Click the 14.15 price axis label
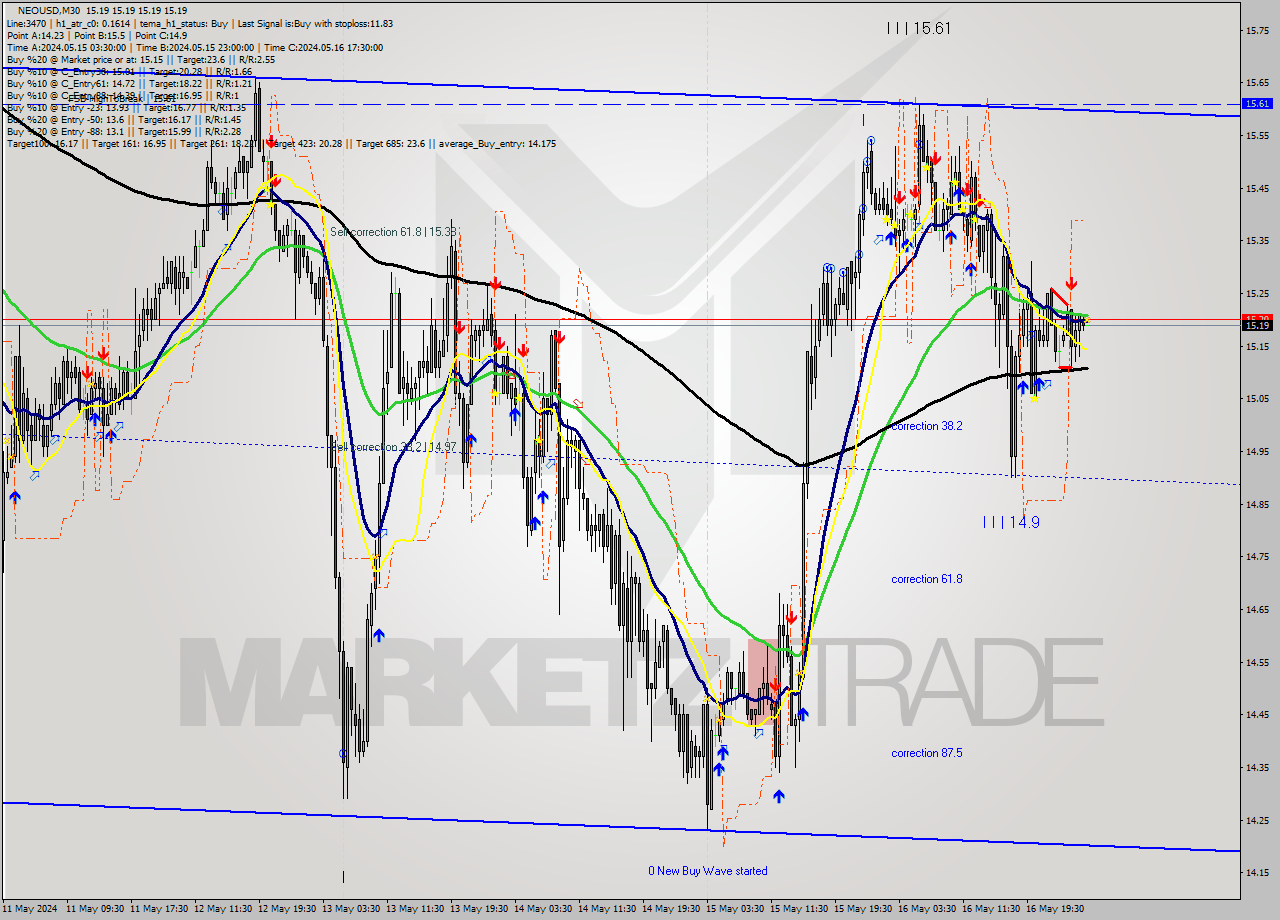The image size is (1280, 920). [1257, 872]
